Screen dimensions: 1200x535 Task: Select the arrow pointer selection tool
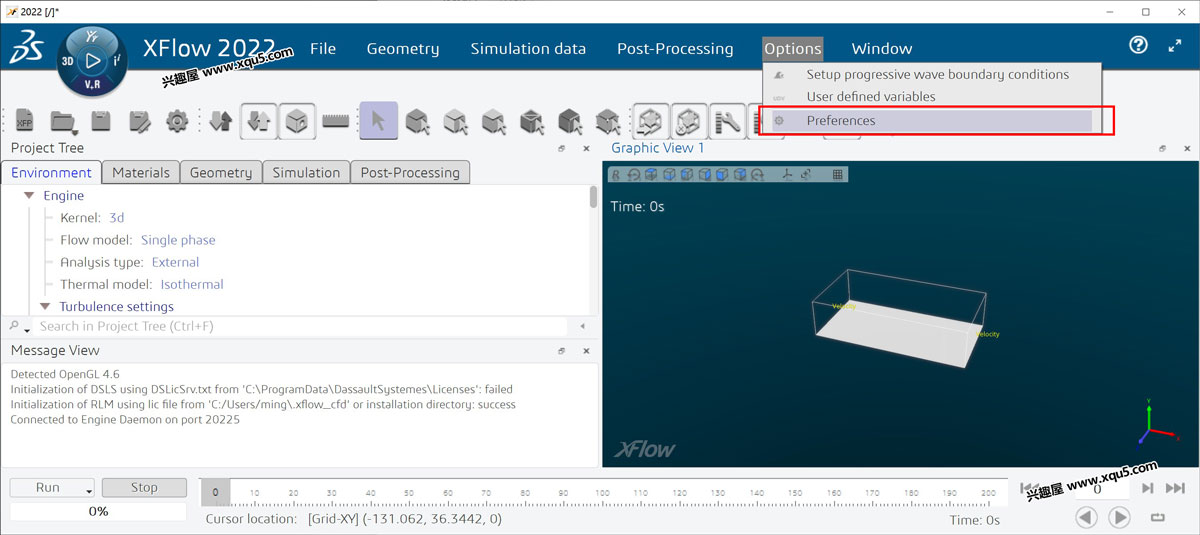point(378,122)
